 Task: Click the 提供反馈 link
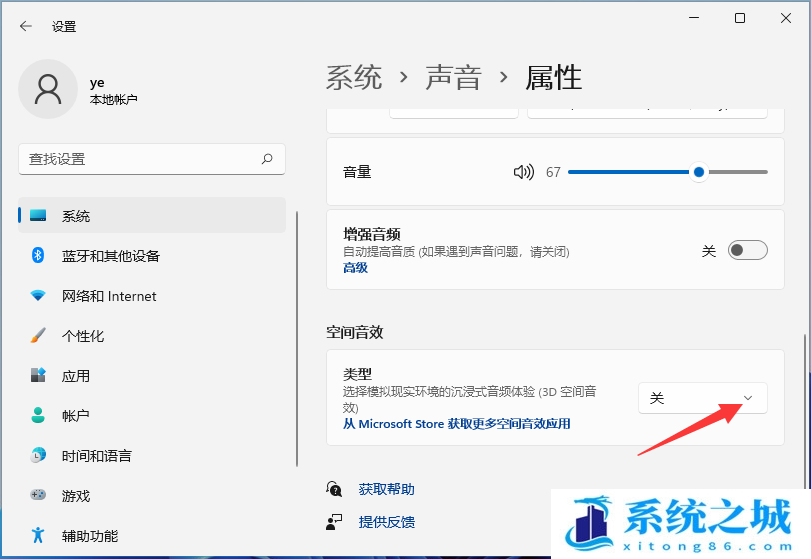click(386, 522)
